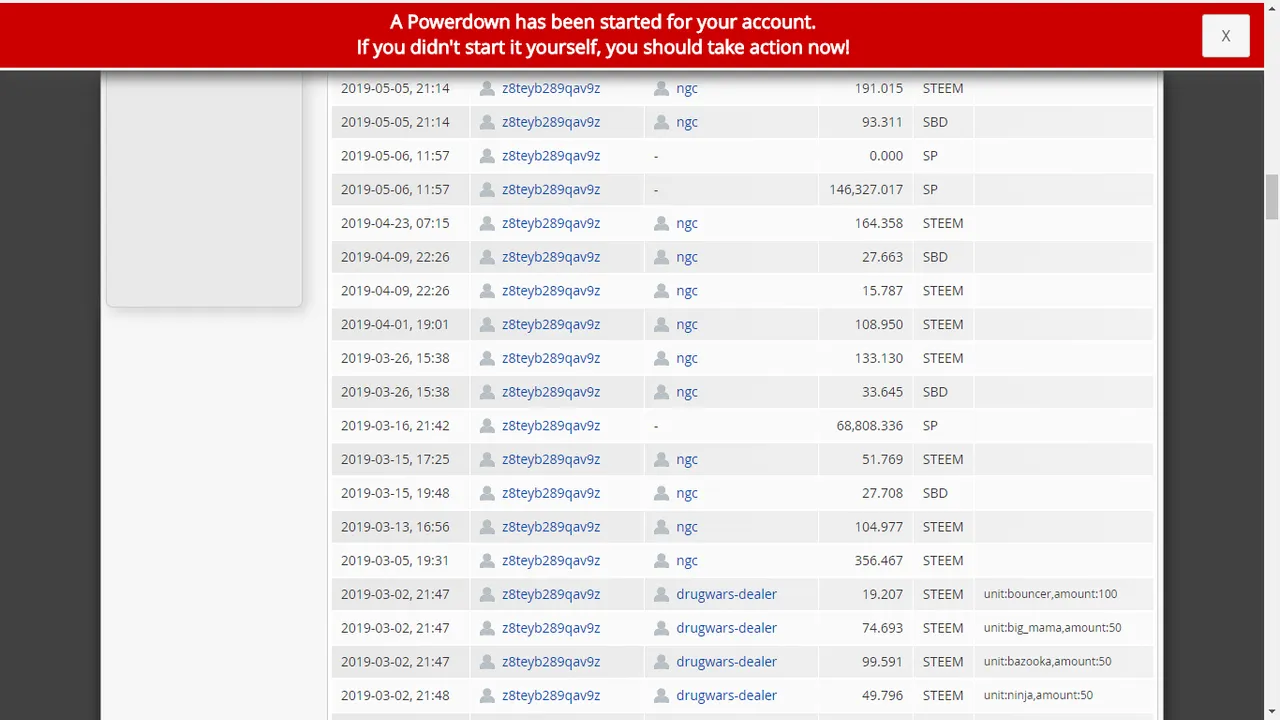Open ngc link in the 27.708 SBD row
1280x720 pixels.
tap(687, 493)
